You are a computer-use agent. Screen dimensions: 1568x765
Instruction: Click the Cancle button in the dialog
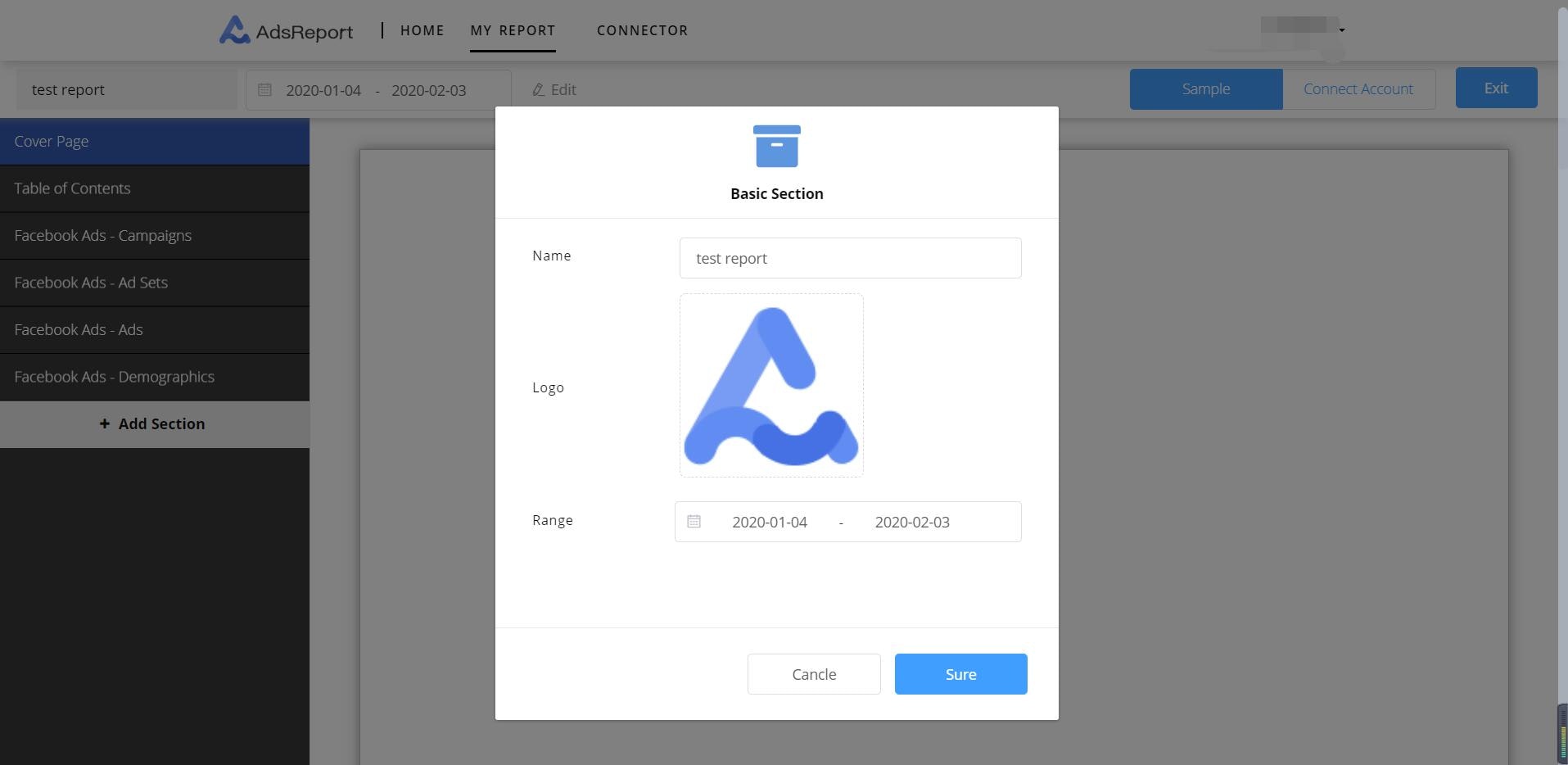tap(813, 673)
